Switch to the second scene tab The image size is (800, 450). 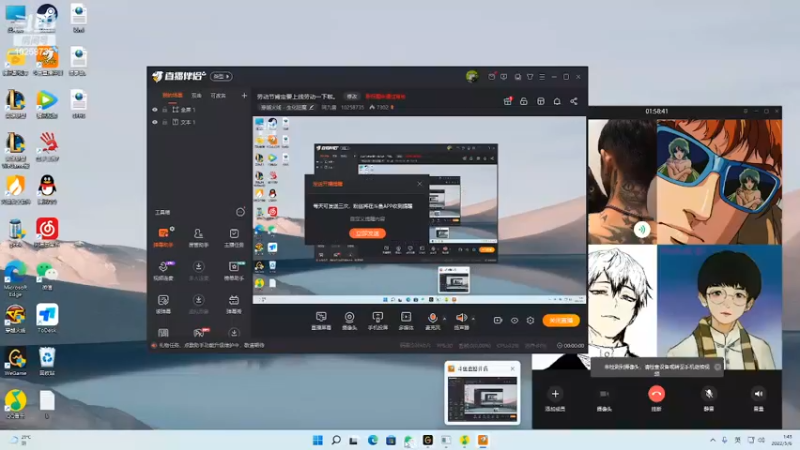[196, 95]
